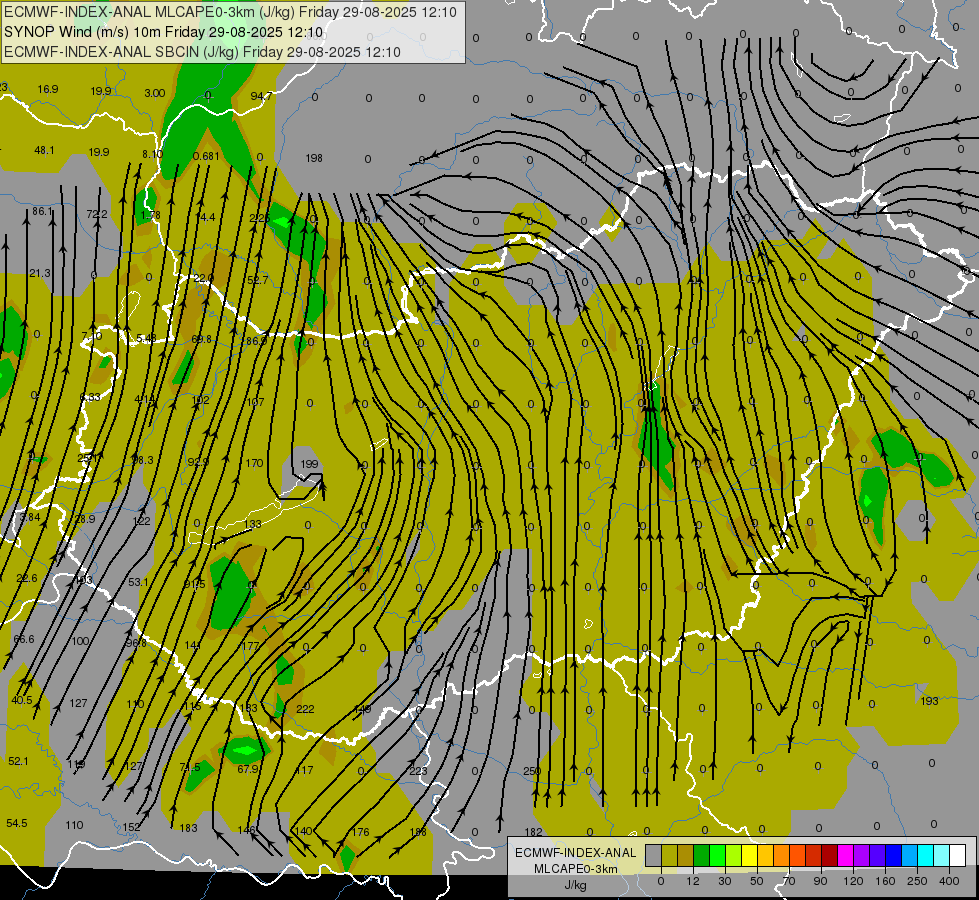Click the map value 21.3
Viewport: 979px width, 900px height.
pos(39,273)
